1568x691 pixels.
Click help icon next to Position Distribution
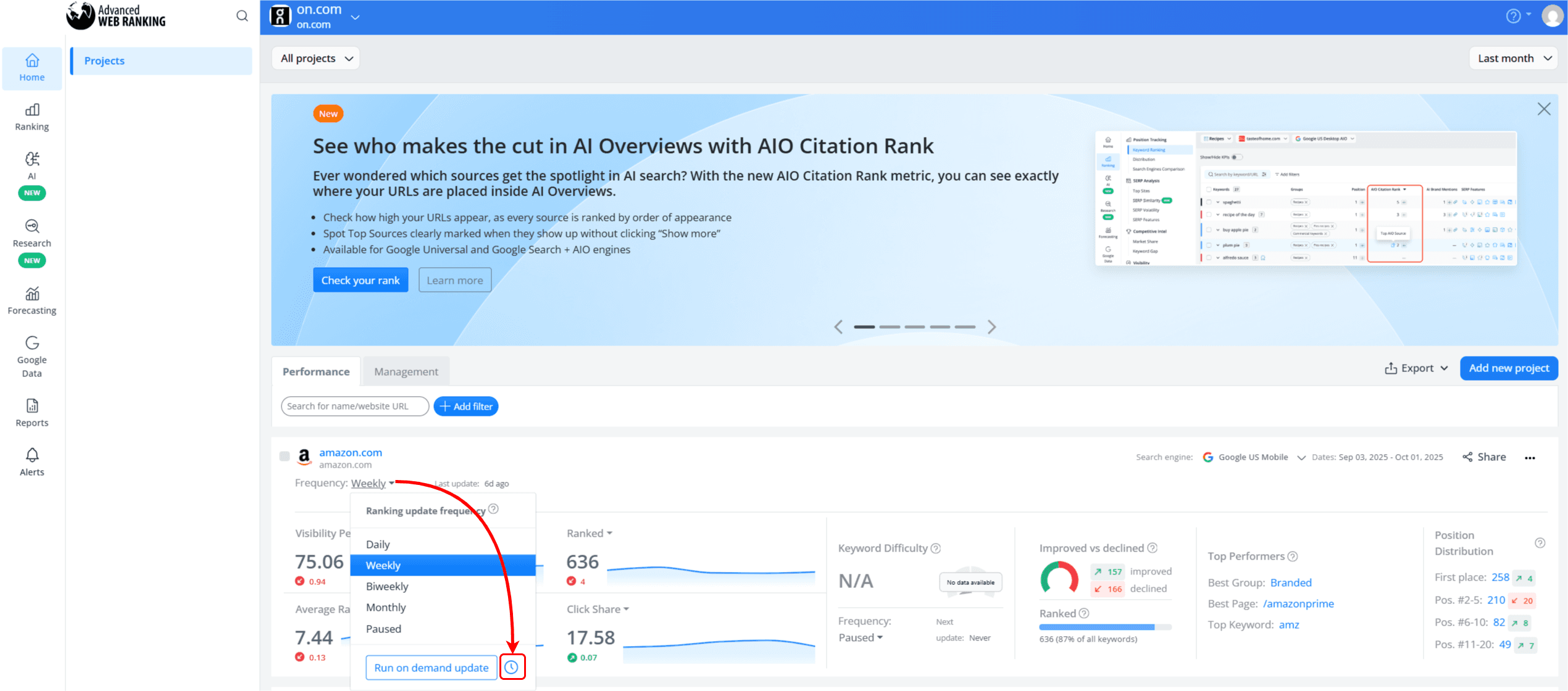(x=1540, y=543)
